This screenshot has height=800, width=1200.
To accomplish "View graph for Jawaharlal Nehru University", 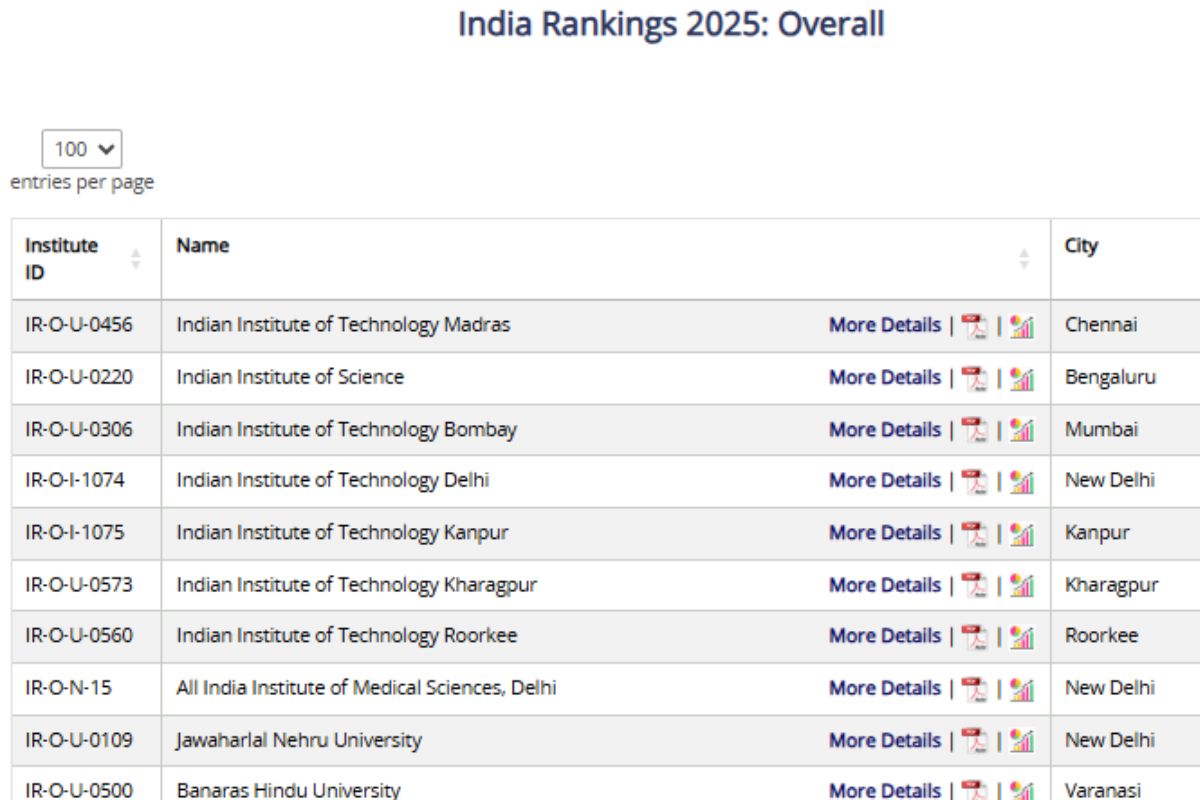I will coord(1021,739).
